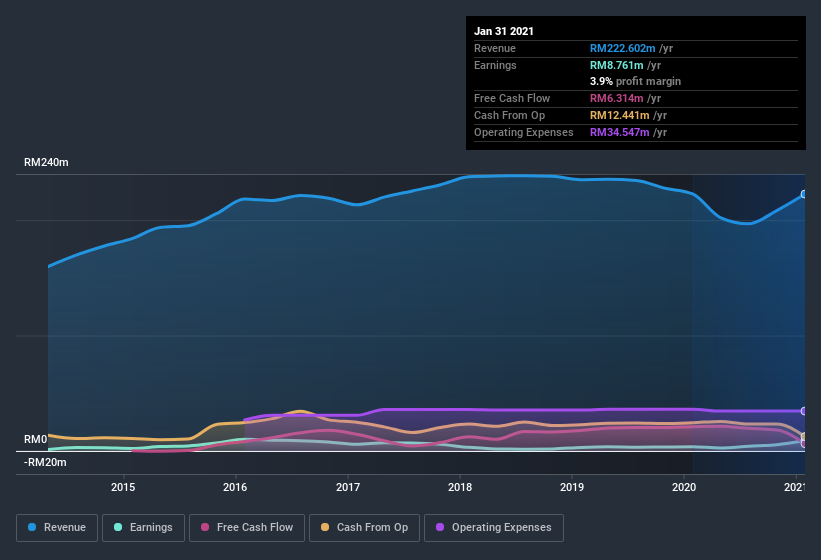Click the 2020 x-axis label

click(684, 487)
